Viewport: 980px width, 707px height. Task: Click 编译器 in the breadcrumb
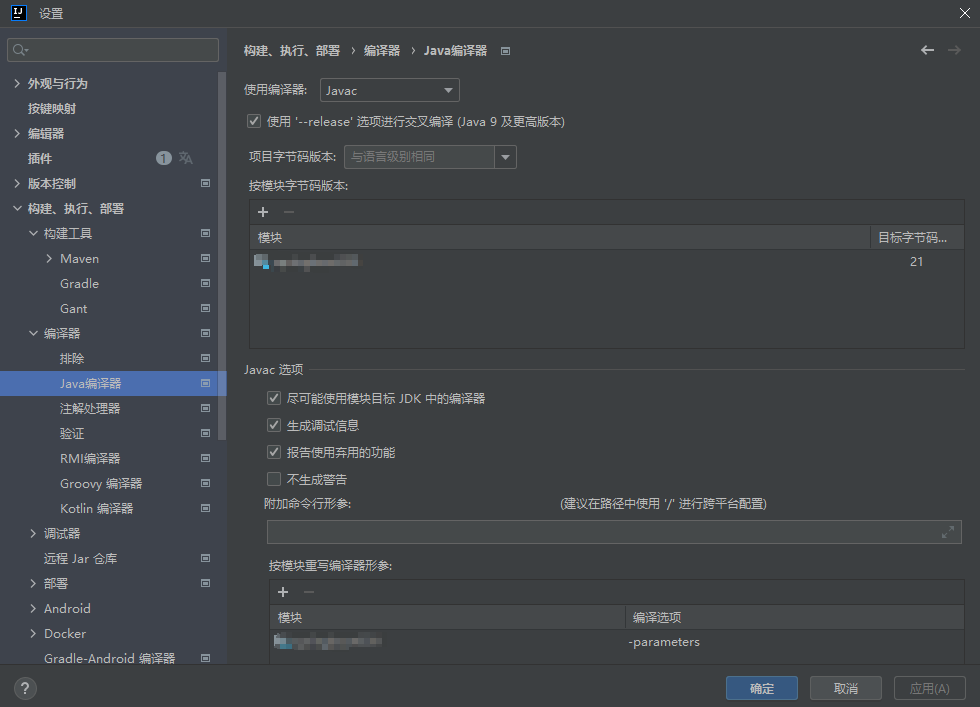coord(382,51)
